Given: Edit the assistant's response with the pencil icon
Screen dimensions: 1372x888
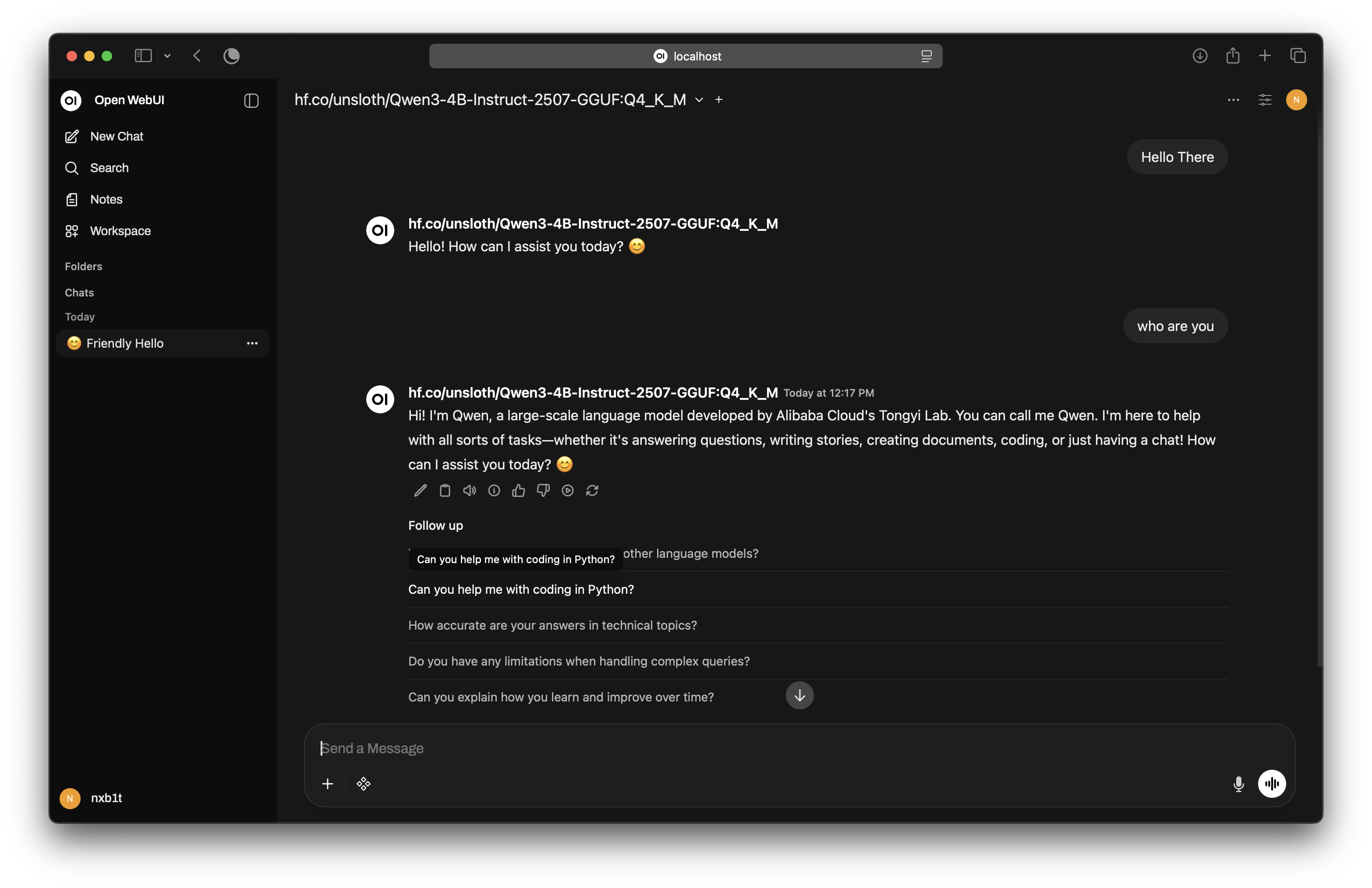Looking at the screenshot, I should [x=420, y=490].
